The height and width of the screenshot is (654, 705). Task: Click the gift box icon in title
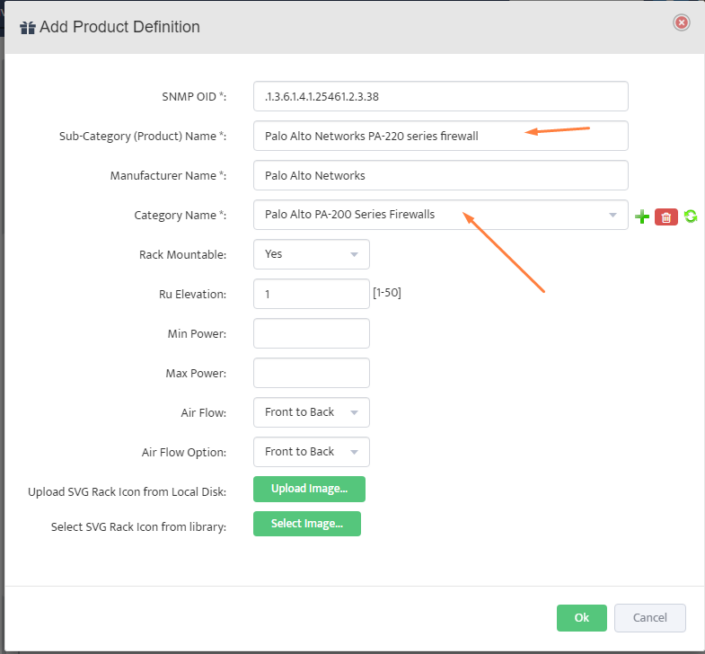[26, 27]
